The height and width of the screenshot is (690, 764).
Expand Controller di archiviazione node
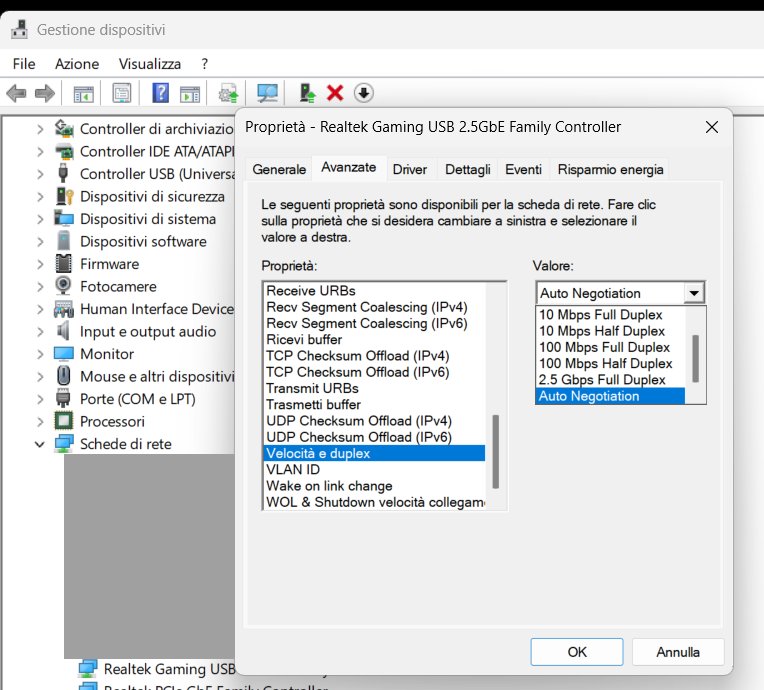[x=40, y=129]
